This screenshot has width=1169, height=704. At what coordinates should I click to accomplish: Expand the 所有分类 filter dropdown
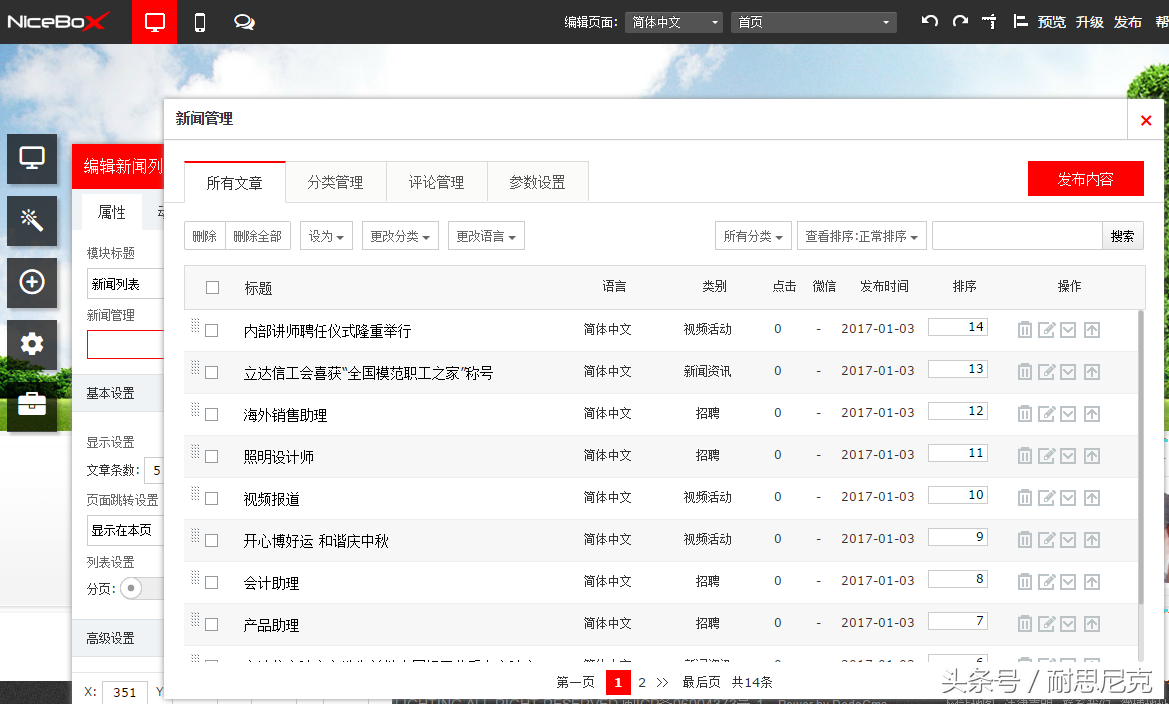753,236
